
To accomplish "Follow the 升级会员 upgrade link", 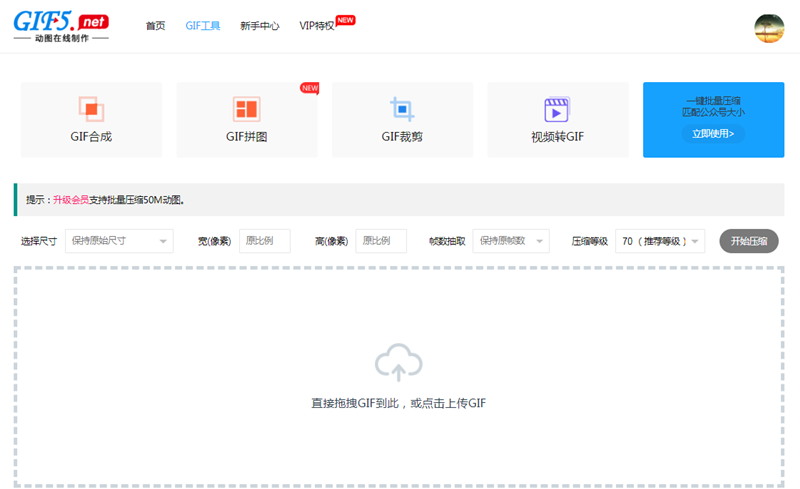I will tap(71, 200).
